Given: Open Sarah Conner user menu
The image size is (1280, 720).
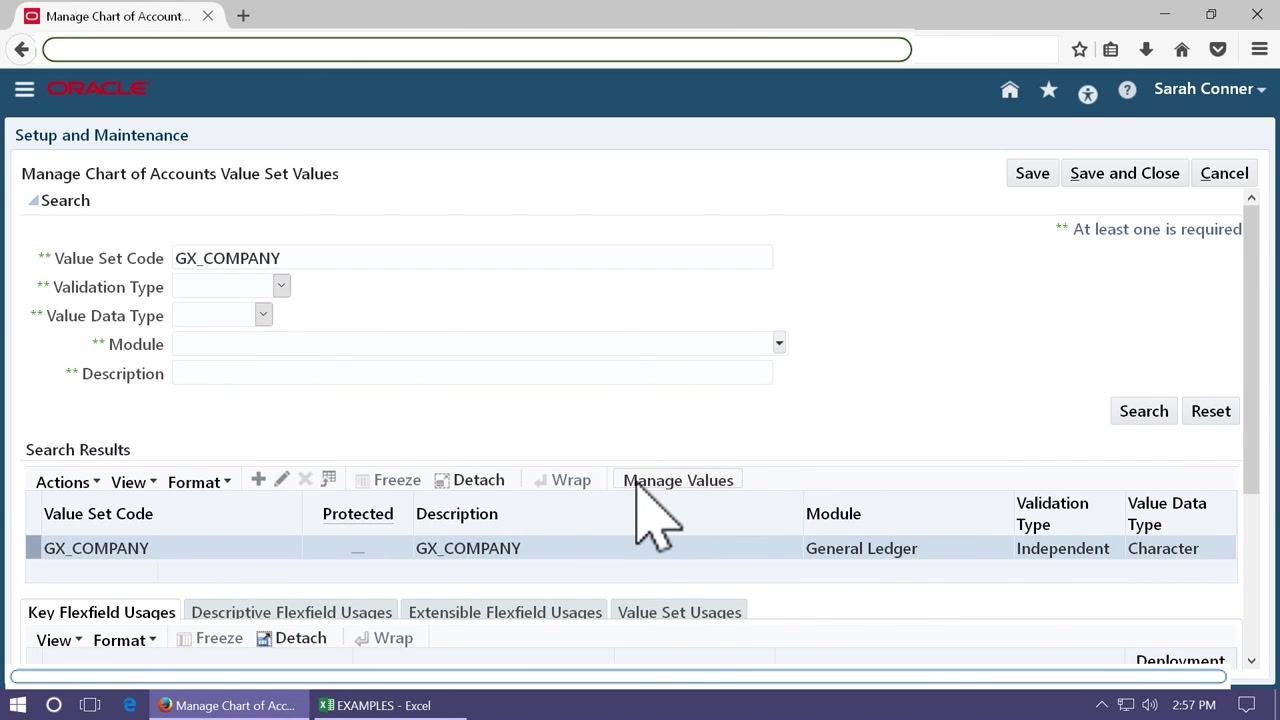Looking at the screenshot, I should (1210, 89).
